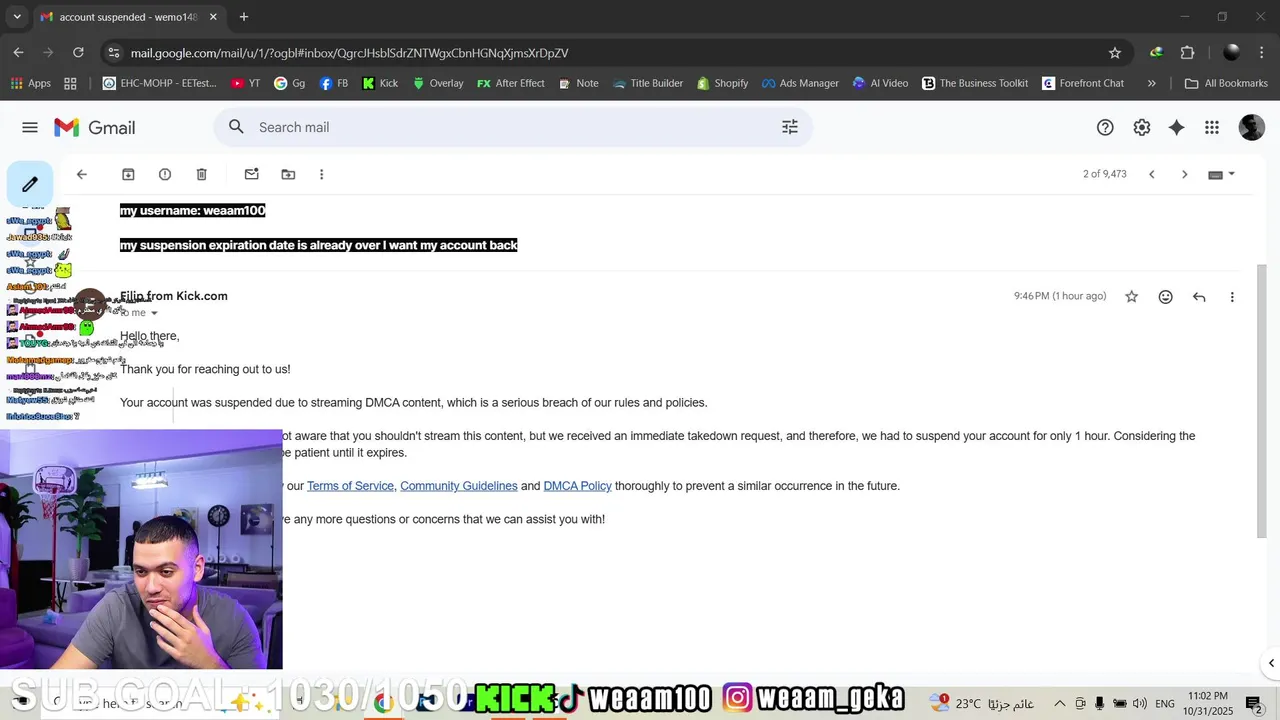Screen dimensions: 1280x720
Task: Click the search magnifier icon
Action: [x=236, y=127]
